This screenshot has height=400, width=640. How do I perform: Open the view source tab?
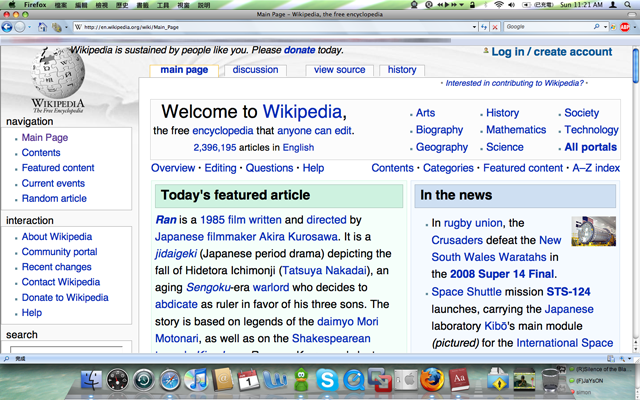pos(340,70)
